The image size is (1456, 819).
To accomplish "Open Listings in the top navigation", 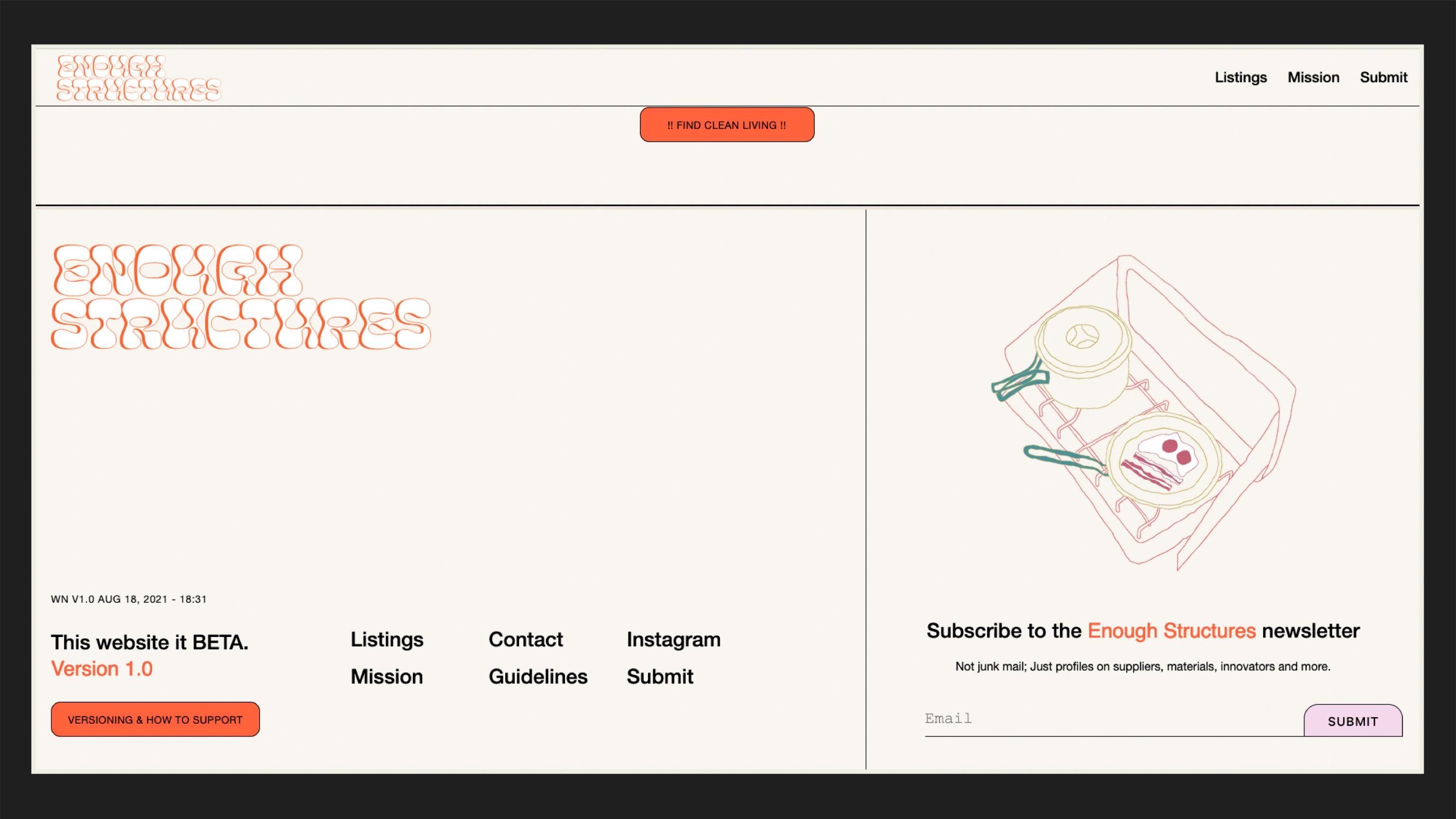I will tap(1241, 77).
